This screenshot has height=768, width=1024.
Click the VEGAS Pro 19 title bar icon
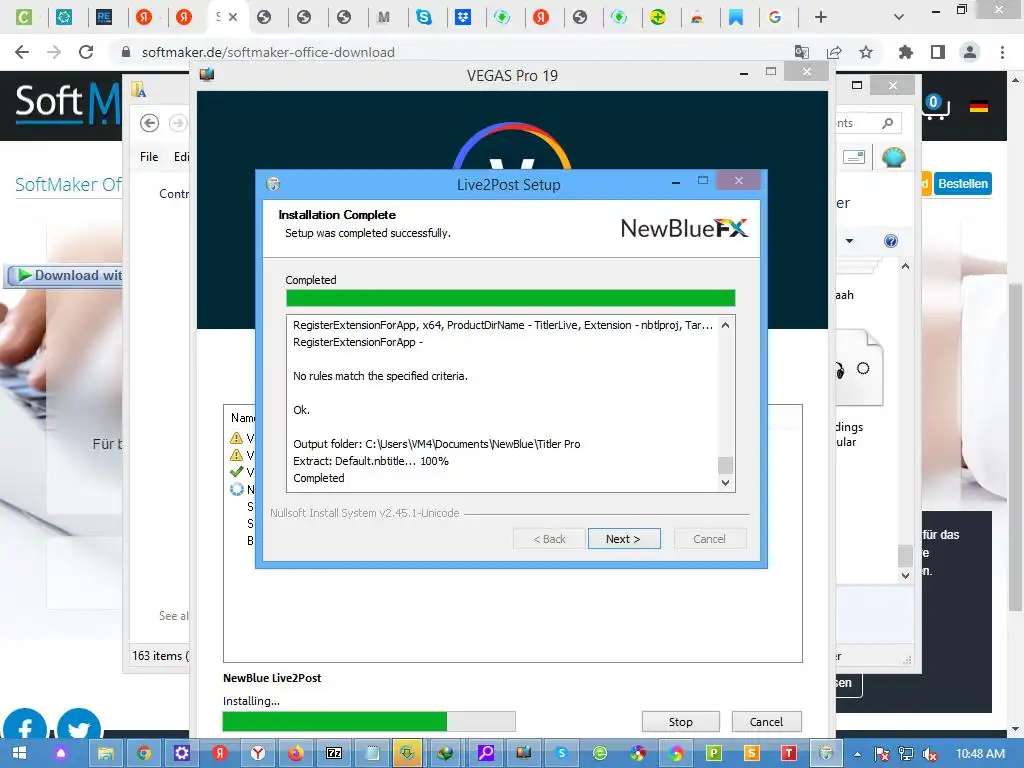click(x=207, y=74)
